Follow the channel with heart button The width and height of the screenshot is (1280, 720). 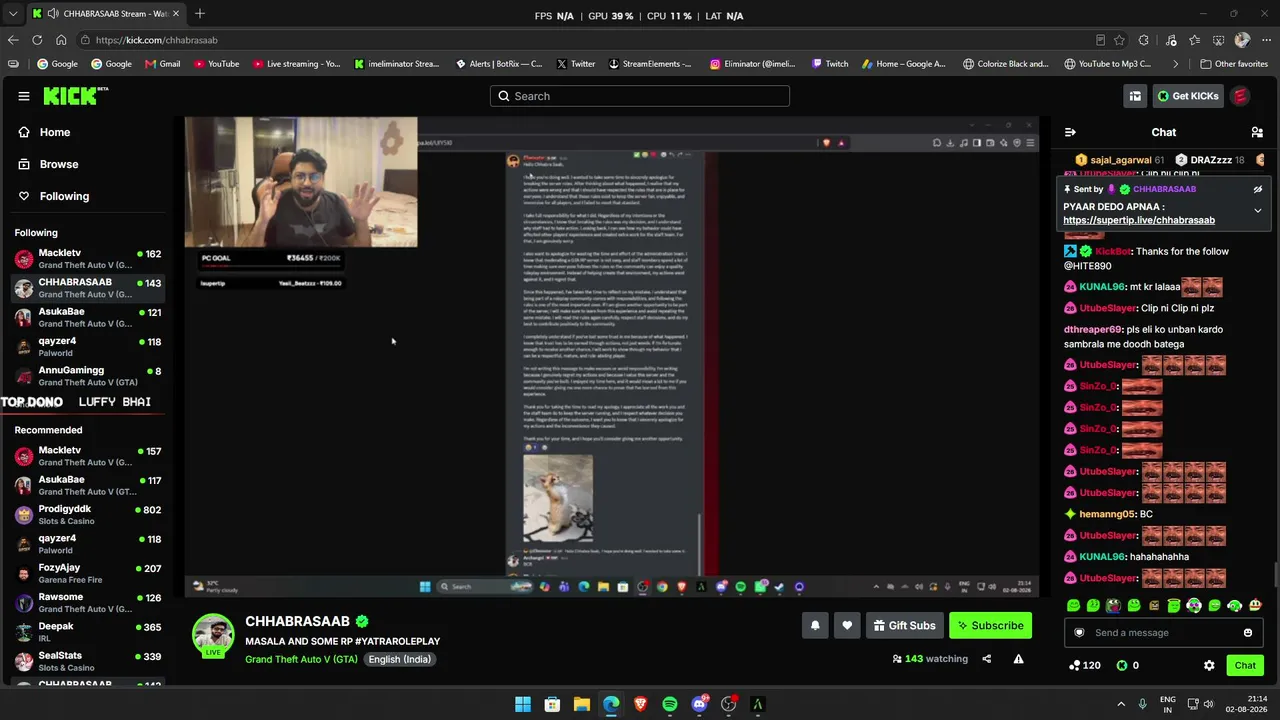click(847, 626)
